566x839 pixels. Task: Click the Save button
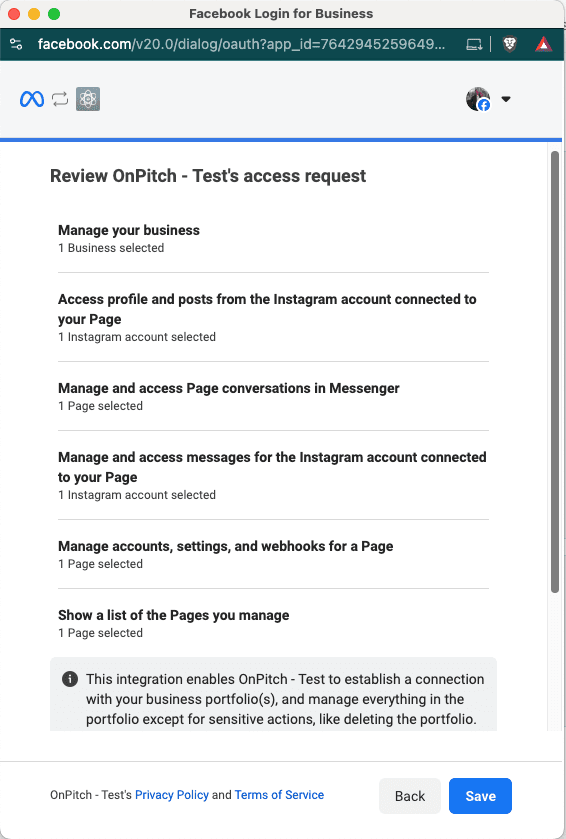(x=480, y=796)
